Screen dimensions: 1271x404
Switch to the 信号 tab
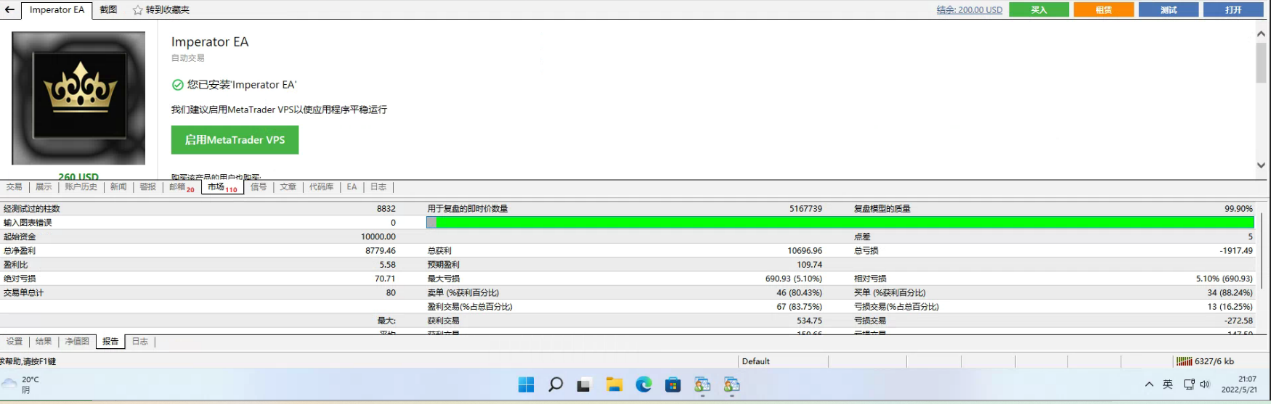click(x=258, y=186)
